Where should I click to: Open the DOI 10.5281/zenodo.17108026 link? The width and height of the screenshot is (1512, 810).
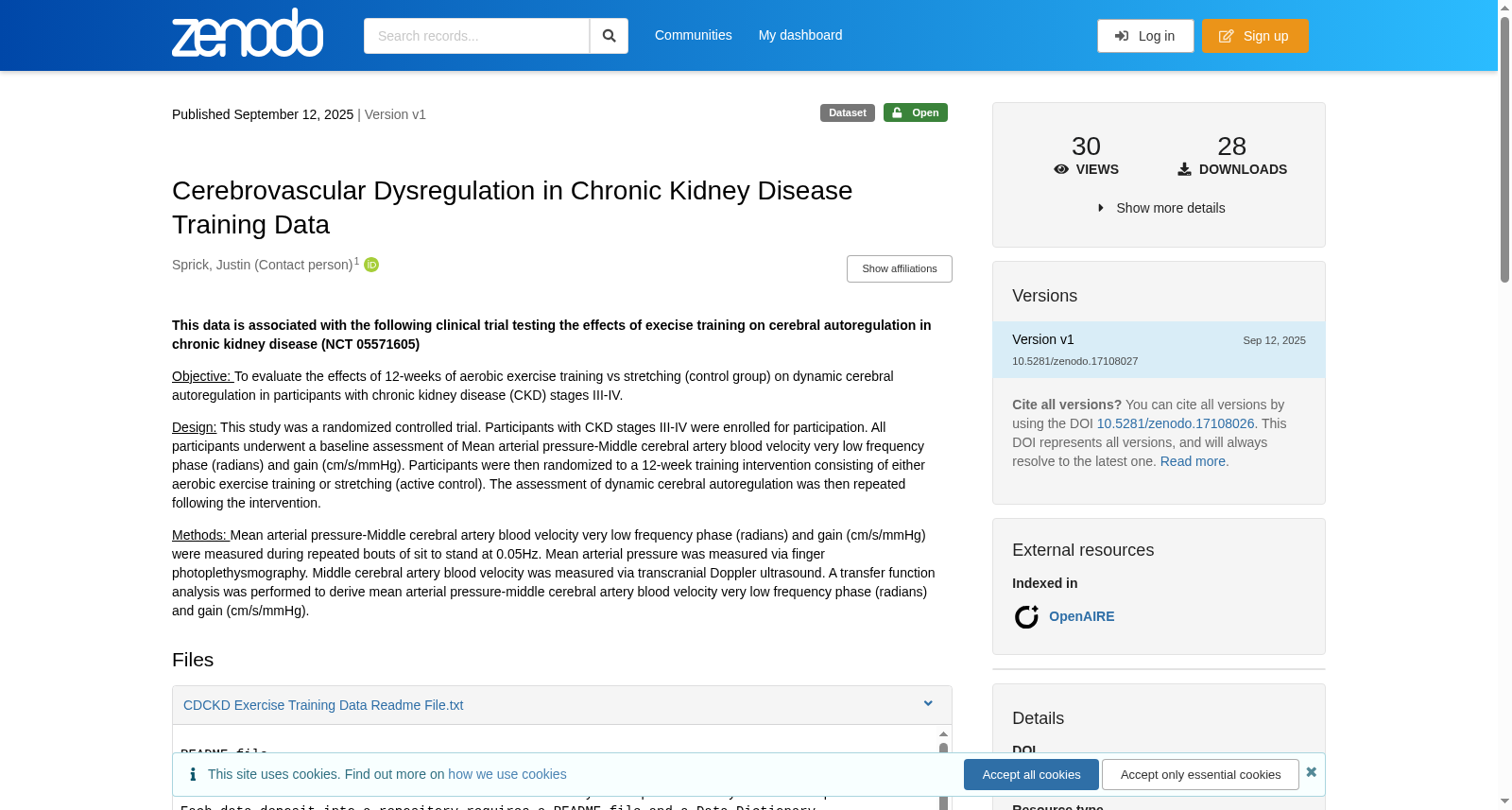click(x=1176, y=423)
